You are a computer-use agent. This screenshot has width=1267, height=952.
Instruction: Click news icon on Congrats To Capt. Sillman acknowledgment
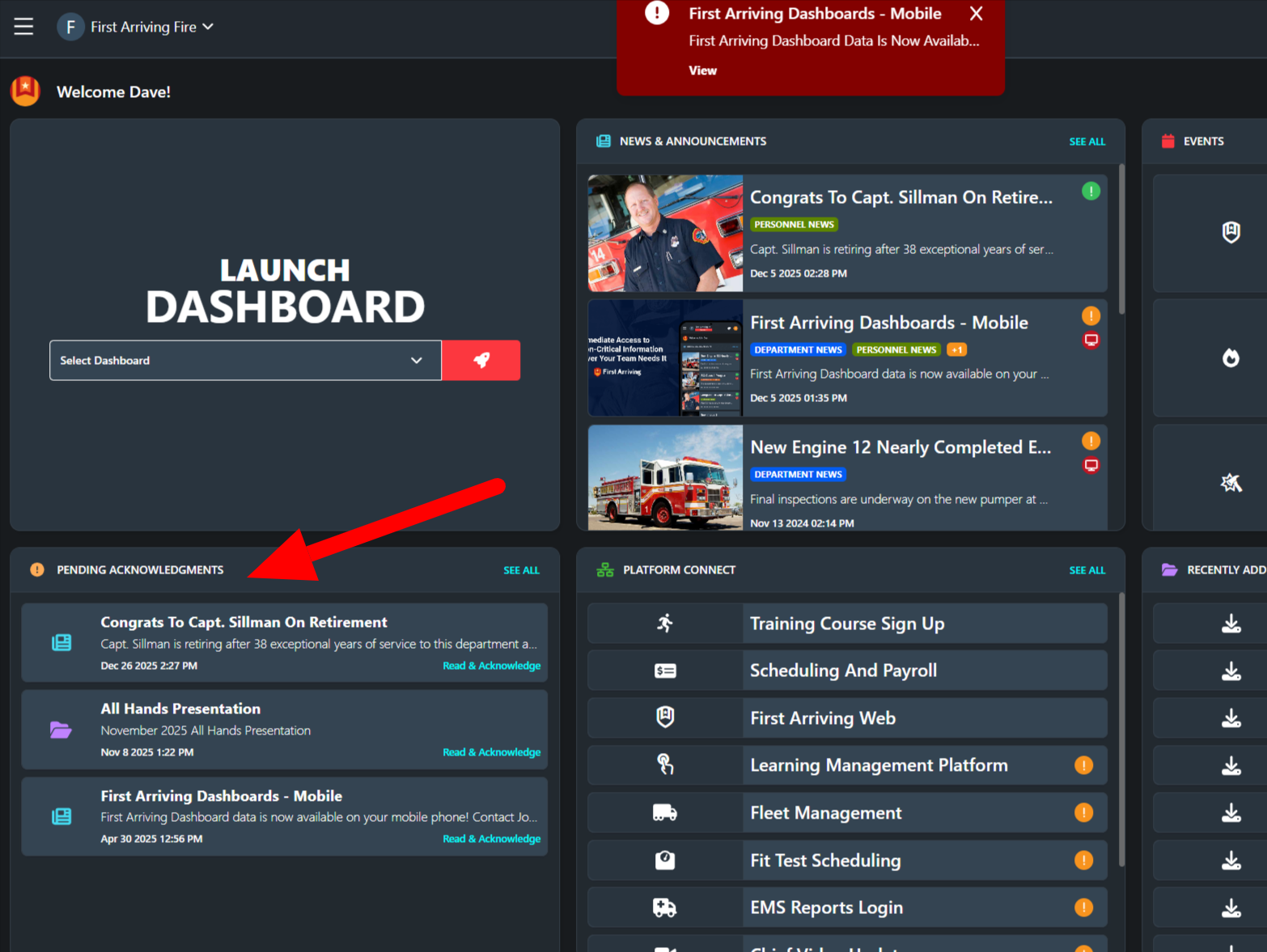click(61, 642)
